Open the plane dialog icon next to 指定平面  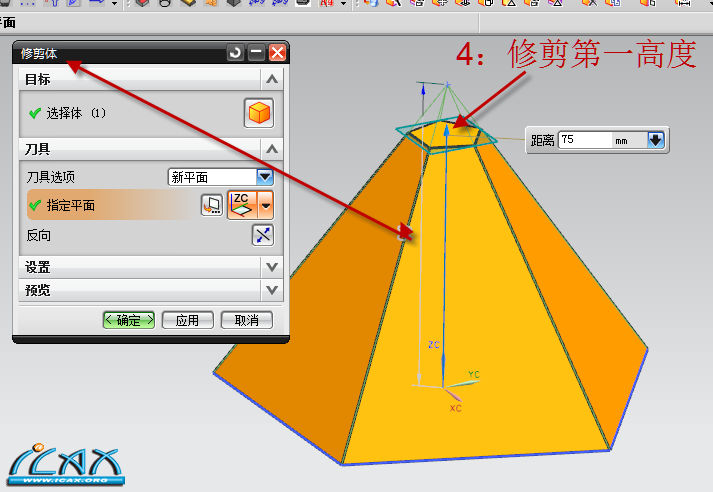212,205
